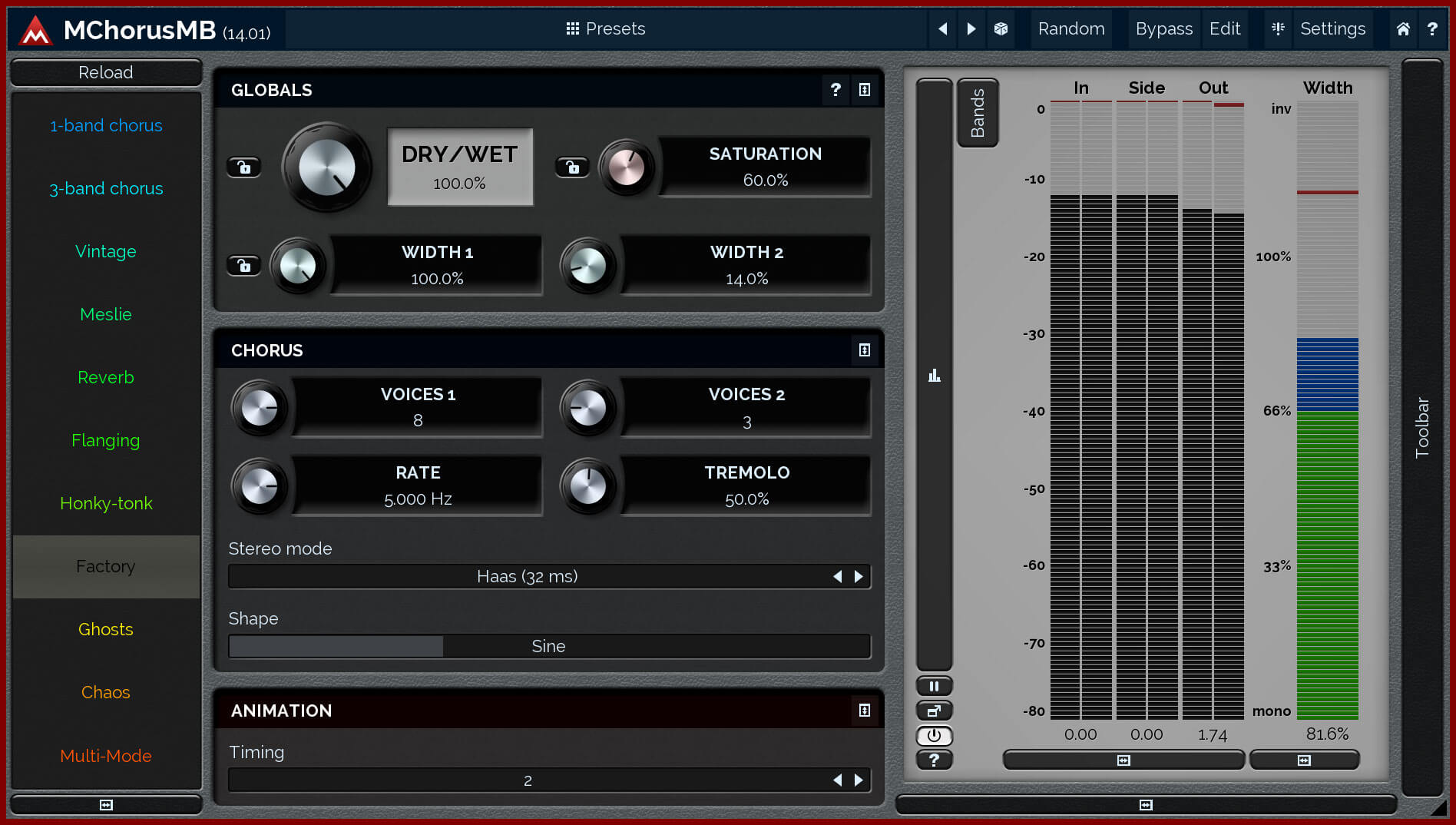
Task: Open plugin Settings
Action: point(1332,29)
